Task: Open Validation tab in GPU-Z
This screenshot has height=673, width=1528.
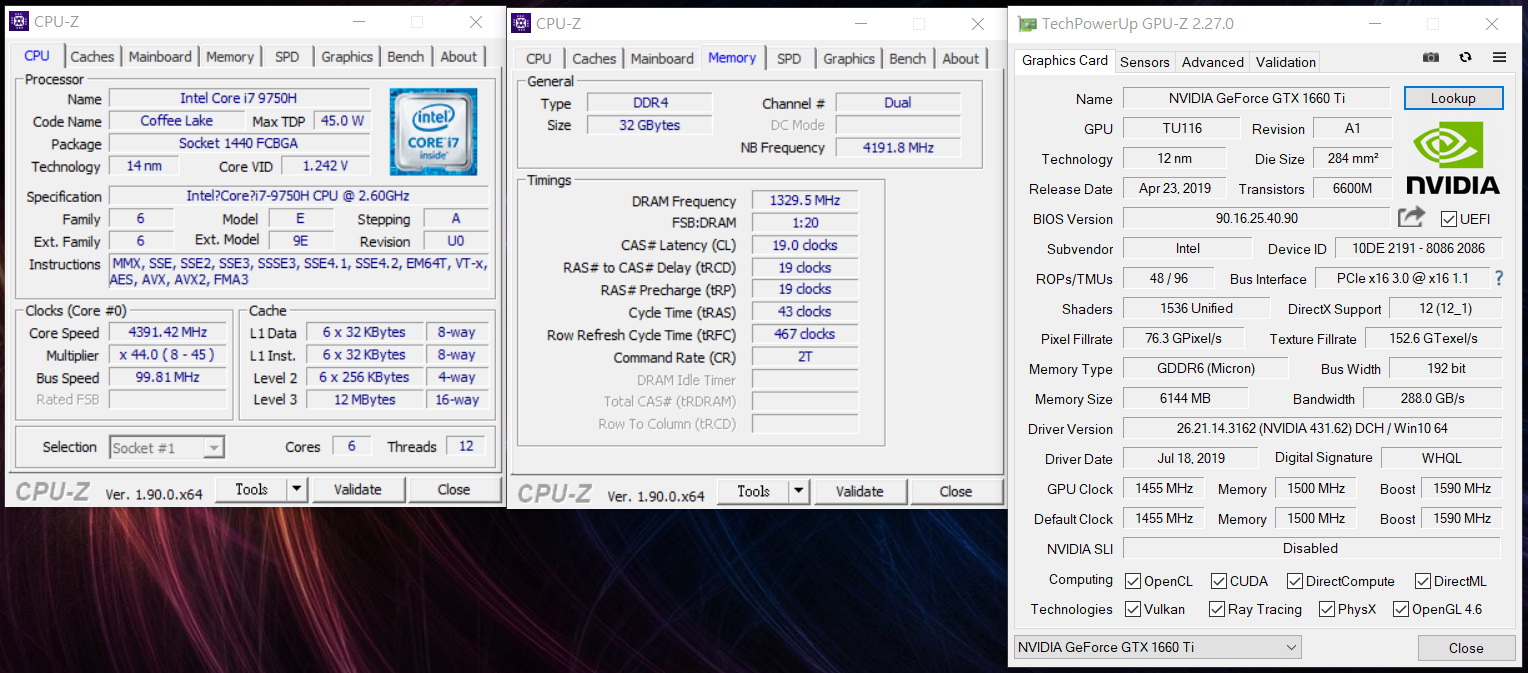Action: tap(1285, 62)
